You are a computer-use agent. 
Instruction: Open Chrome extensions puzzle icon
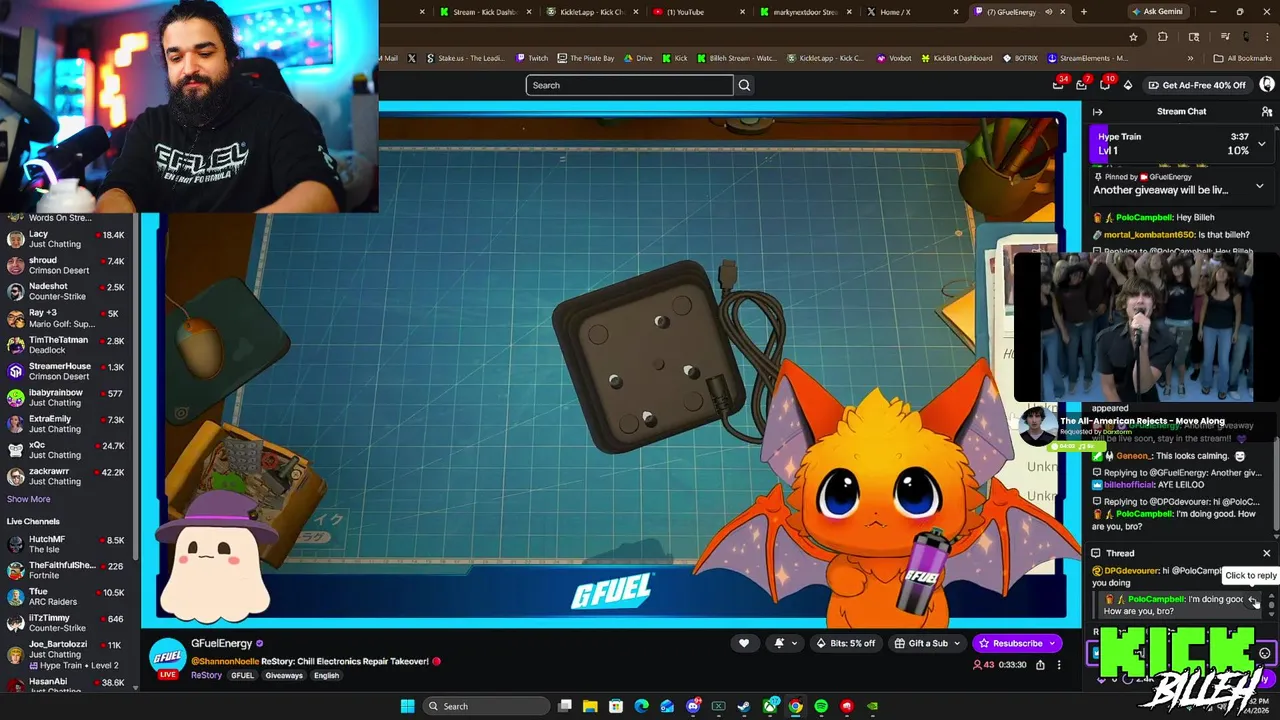tap(1162, 37)
